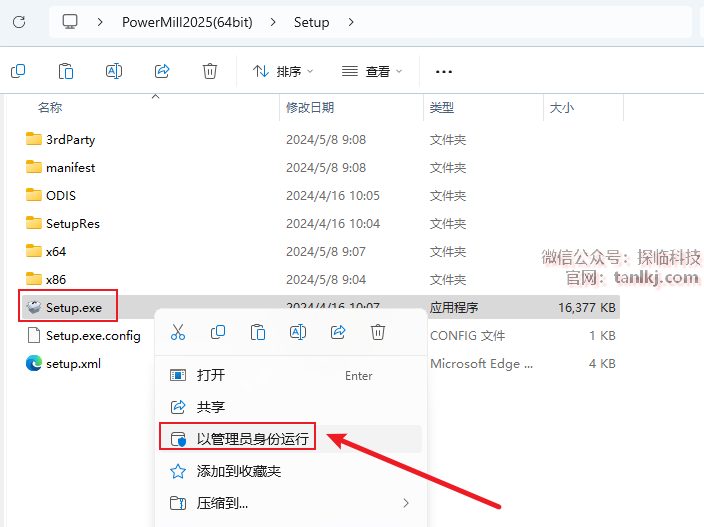Click the Microsoft Edge ... type cell
Image resolution: width=704 pixels, height=527 pixels.
click(x=481, y=364)
